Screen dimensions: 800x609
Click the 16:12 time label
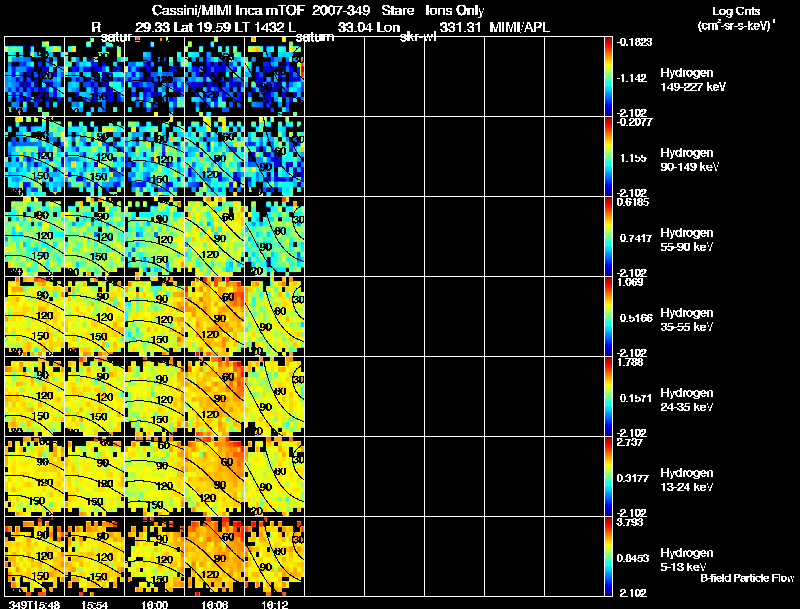point(275,604)
